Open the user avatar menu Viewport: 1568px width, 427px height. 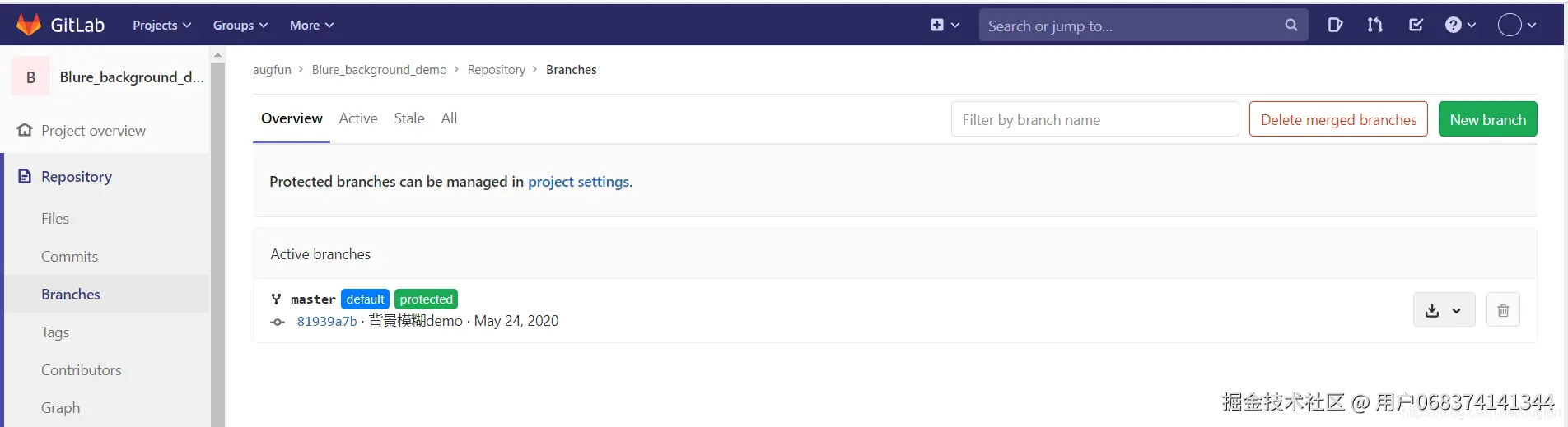[1516, 25]
